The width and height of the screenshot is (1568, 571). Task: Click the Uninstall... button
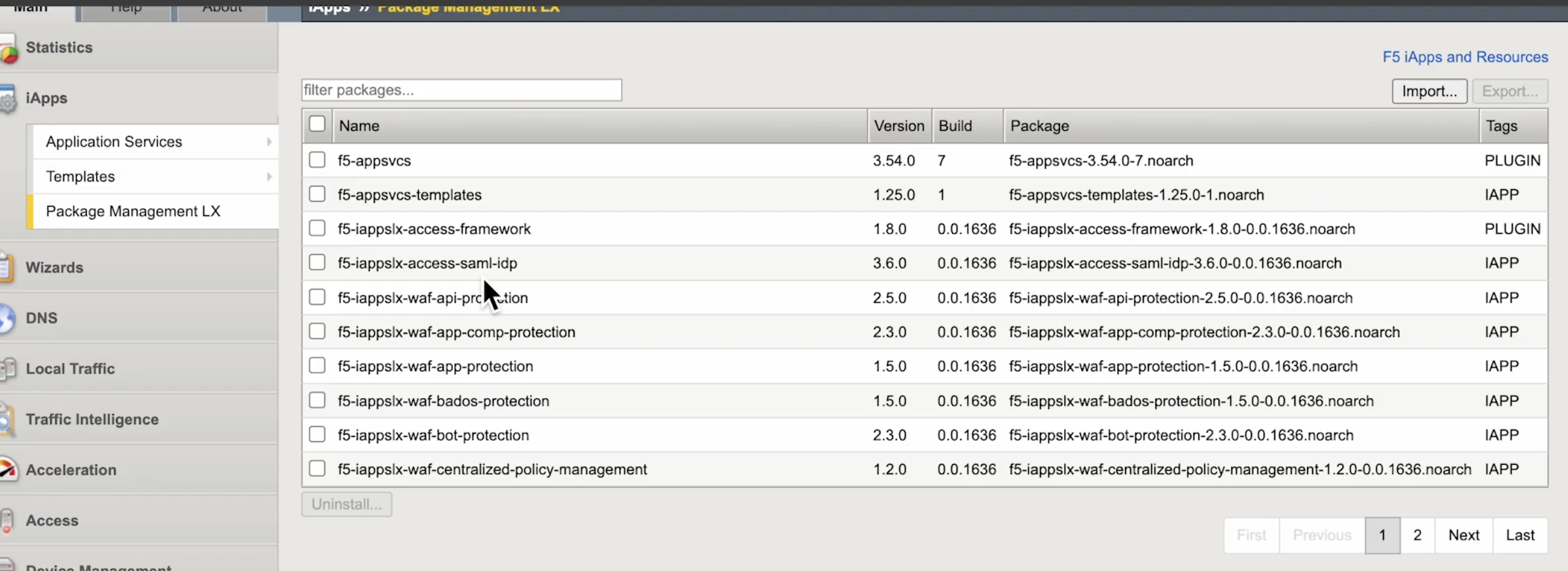[347, 504]
